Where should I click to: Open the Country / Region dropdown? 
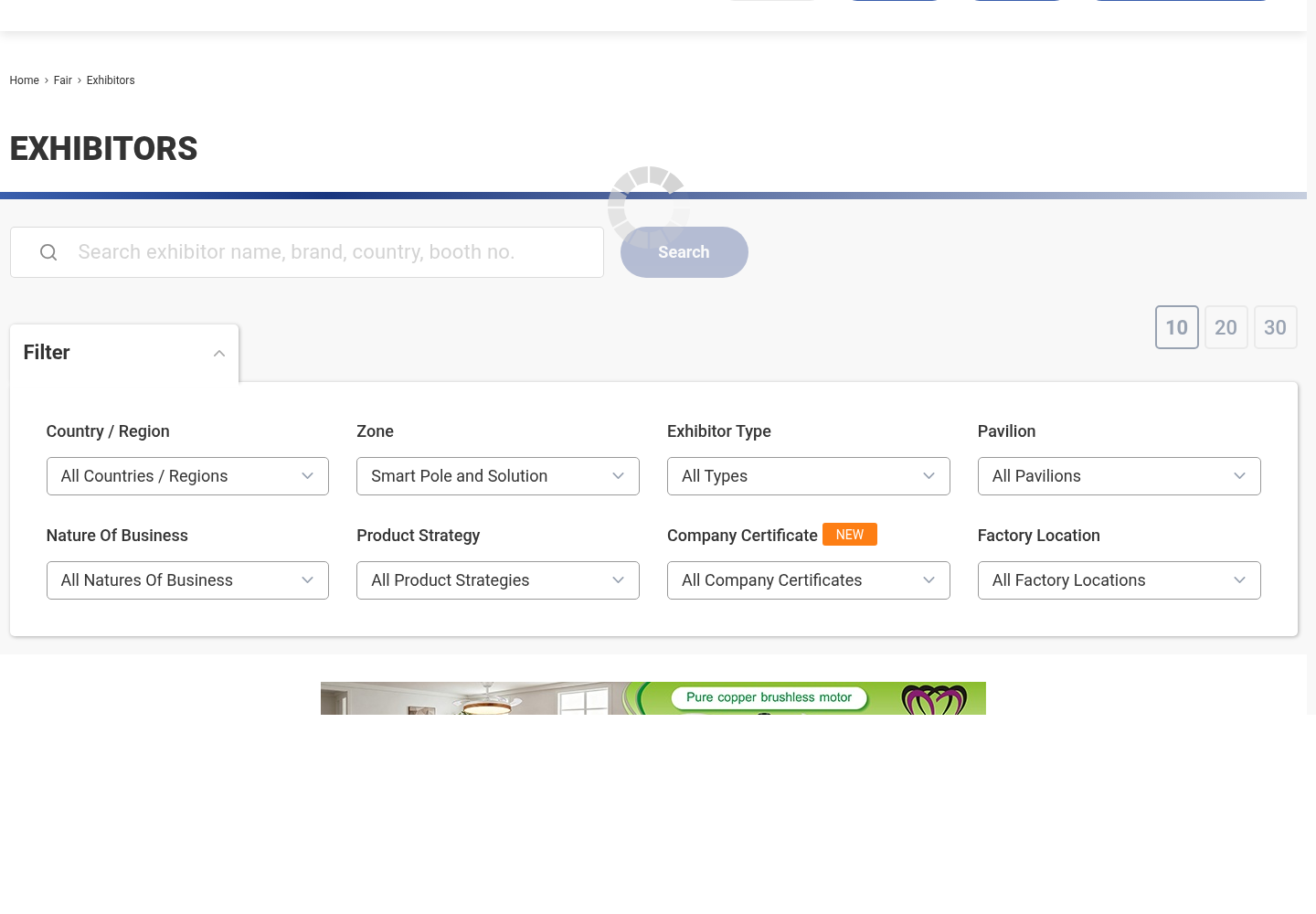(187, 476)
